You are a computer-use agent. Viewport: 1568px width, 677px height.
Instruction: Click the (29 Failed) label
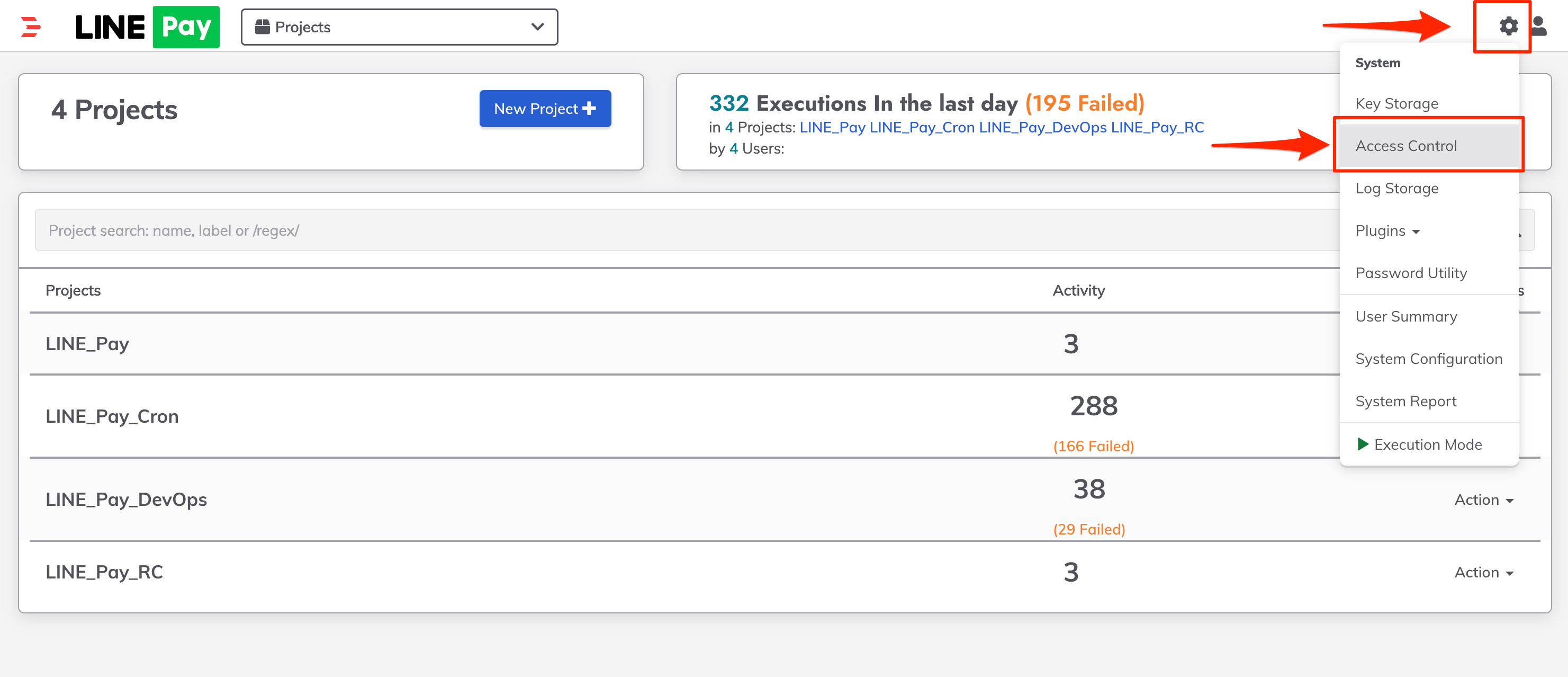(1089, 529)
